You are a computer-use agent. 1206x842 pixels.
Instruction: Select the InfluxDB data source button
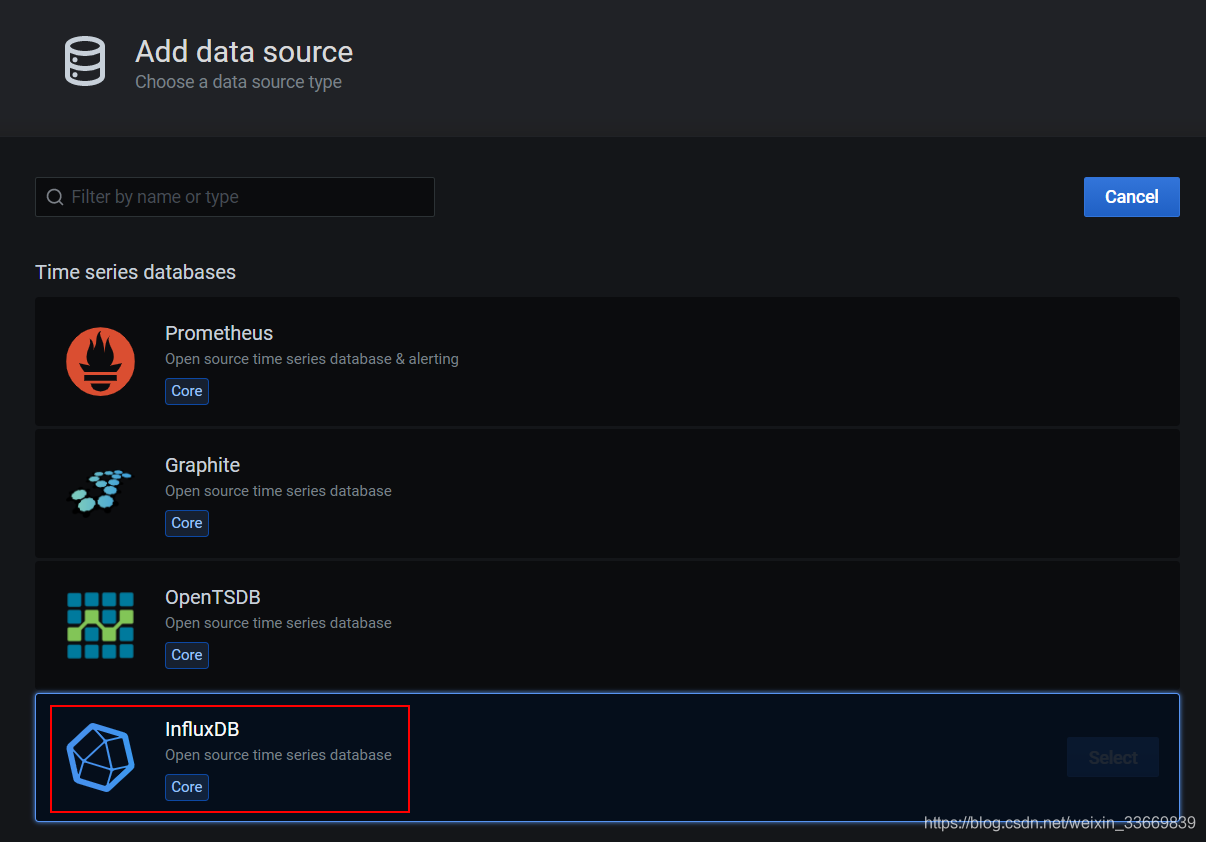(1112, 757)
